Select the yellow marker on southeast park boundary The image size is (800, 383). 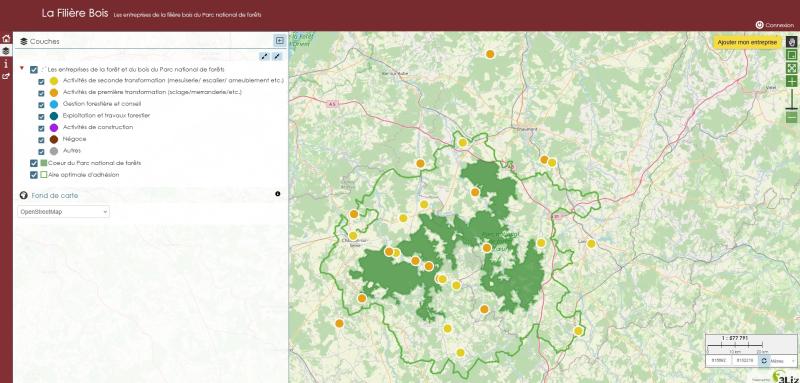[578, 331]
